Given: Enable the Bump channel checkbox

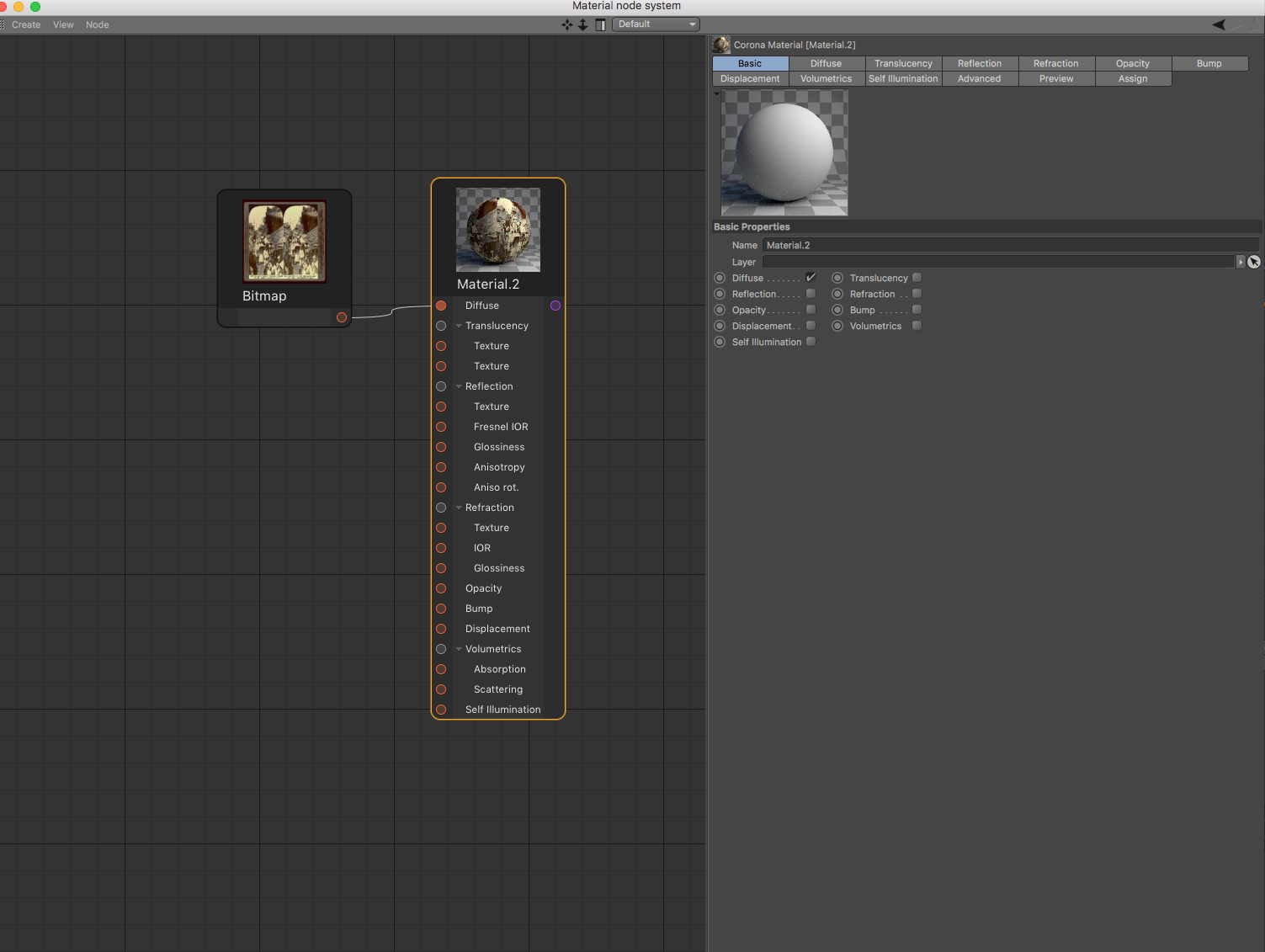Looking at the screenshot, I should (917, 310).
